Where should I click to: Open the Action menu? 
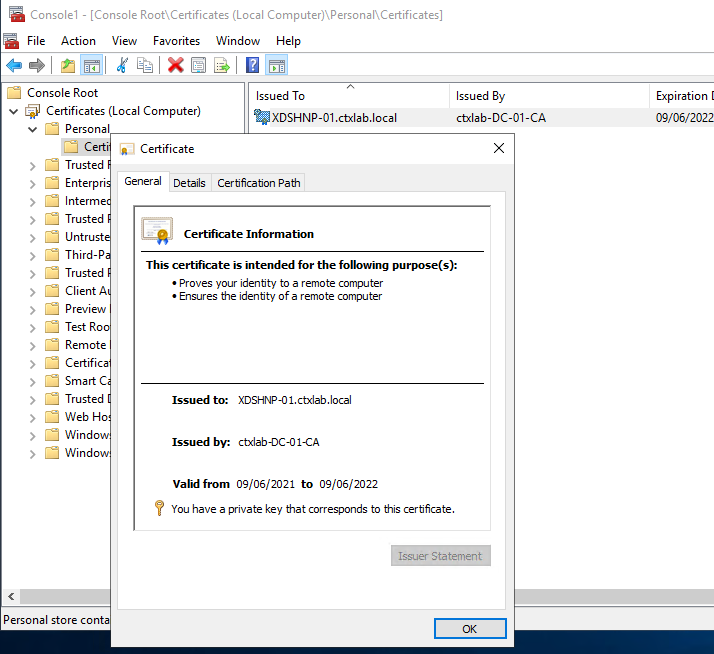[78, 41]
